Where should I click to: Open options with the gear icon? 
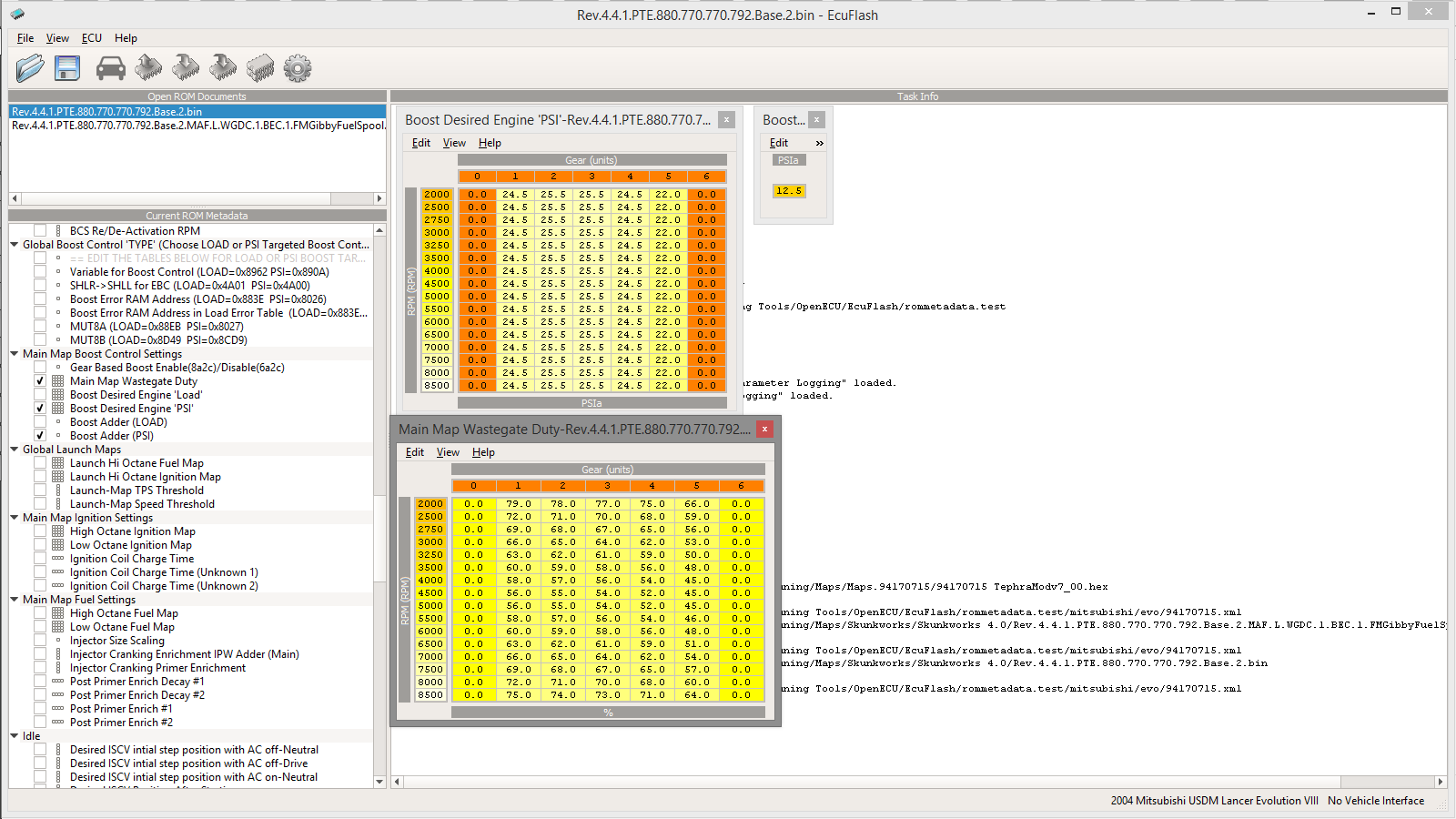297,68
